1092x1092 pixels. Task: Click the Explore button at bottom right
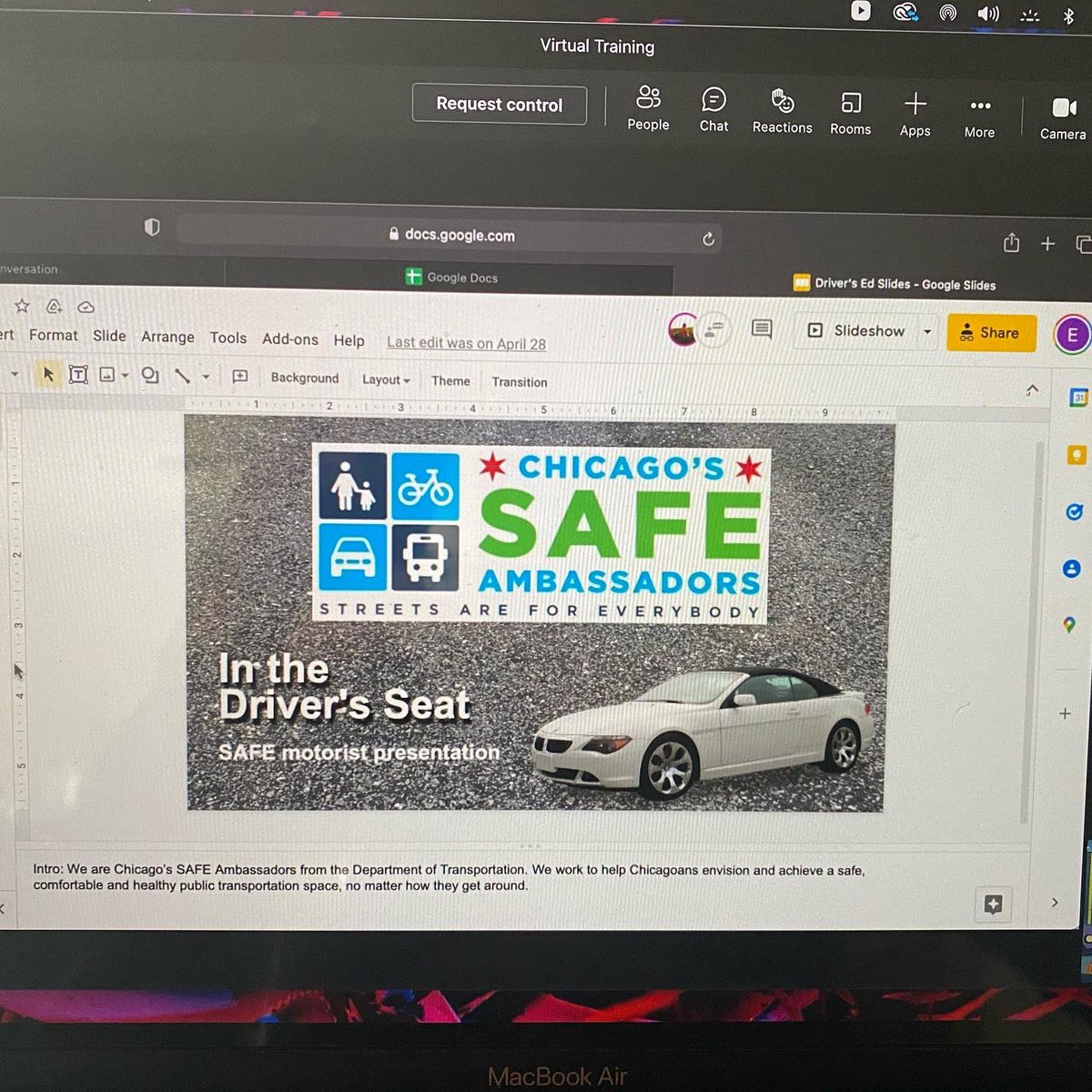[993, 904]
